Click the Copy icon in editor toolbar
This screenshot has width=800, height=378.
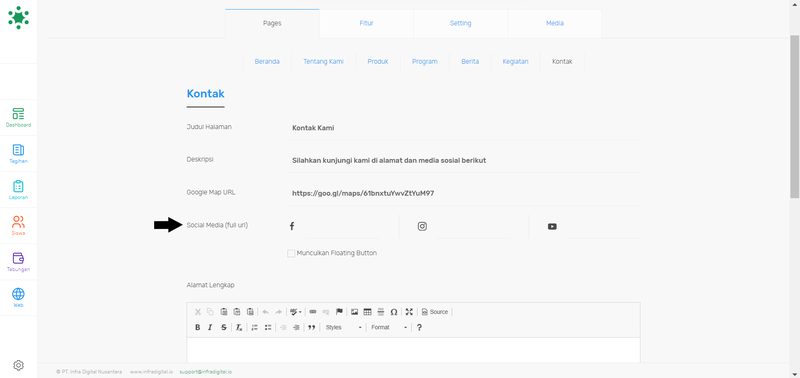[x=210, y=312]
